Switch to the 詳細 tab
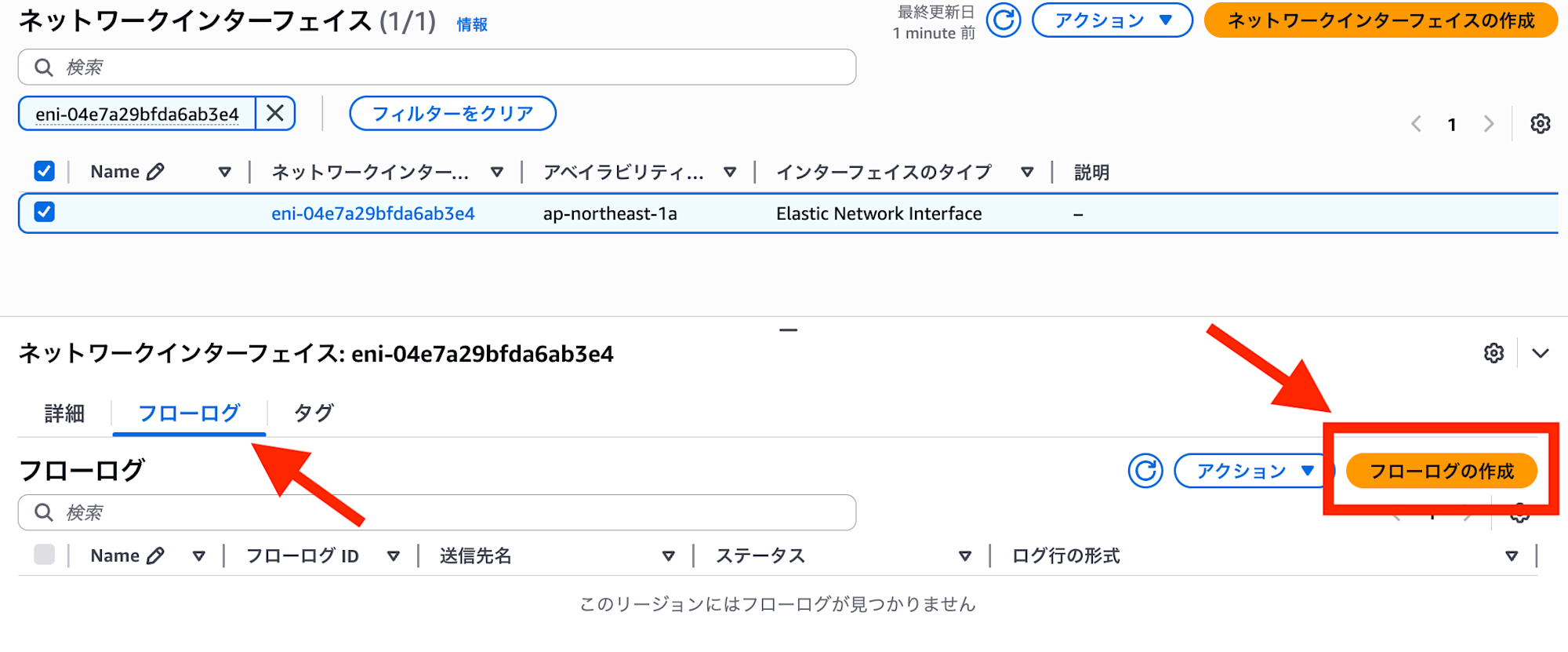The height and width of the screenshot is (652, 1568). (x=64, y=413)
